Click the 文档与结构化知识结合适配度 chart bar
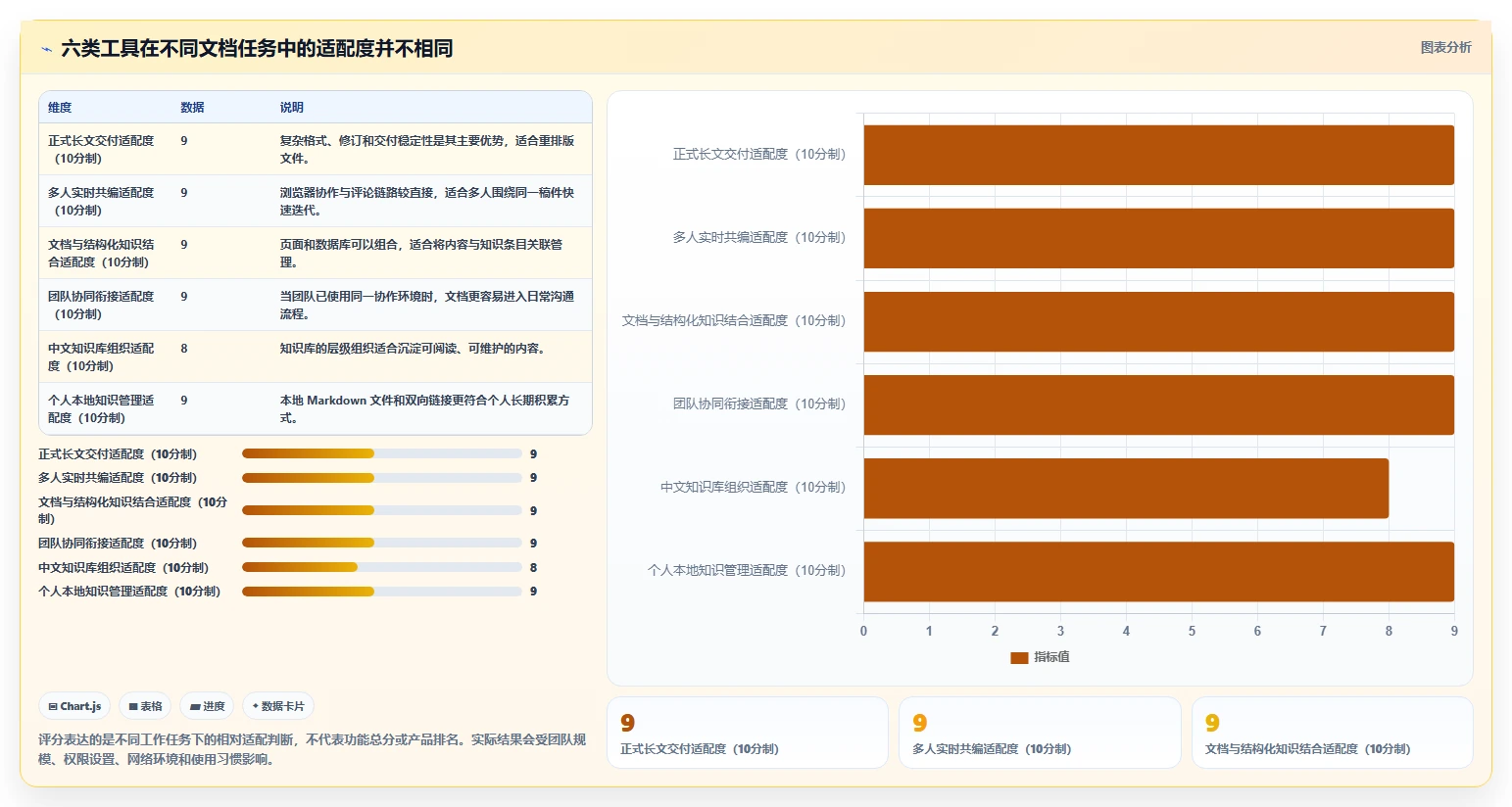 tap(1158, 321)
